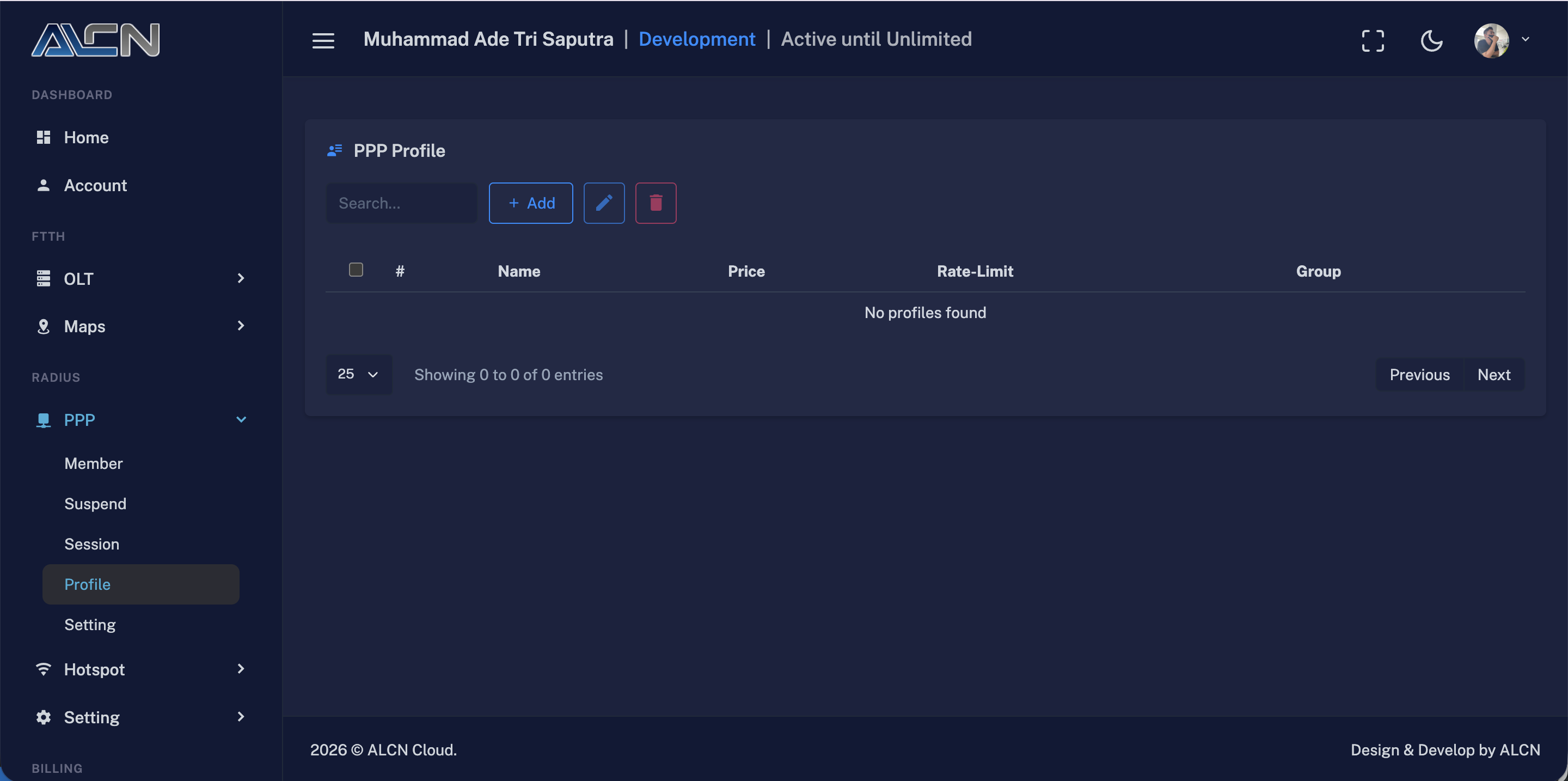Expand the OLT submenu chevron

coord(241,278)
